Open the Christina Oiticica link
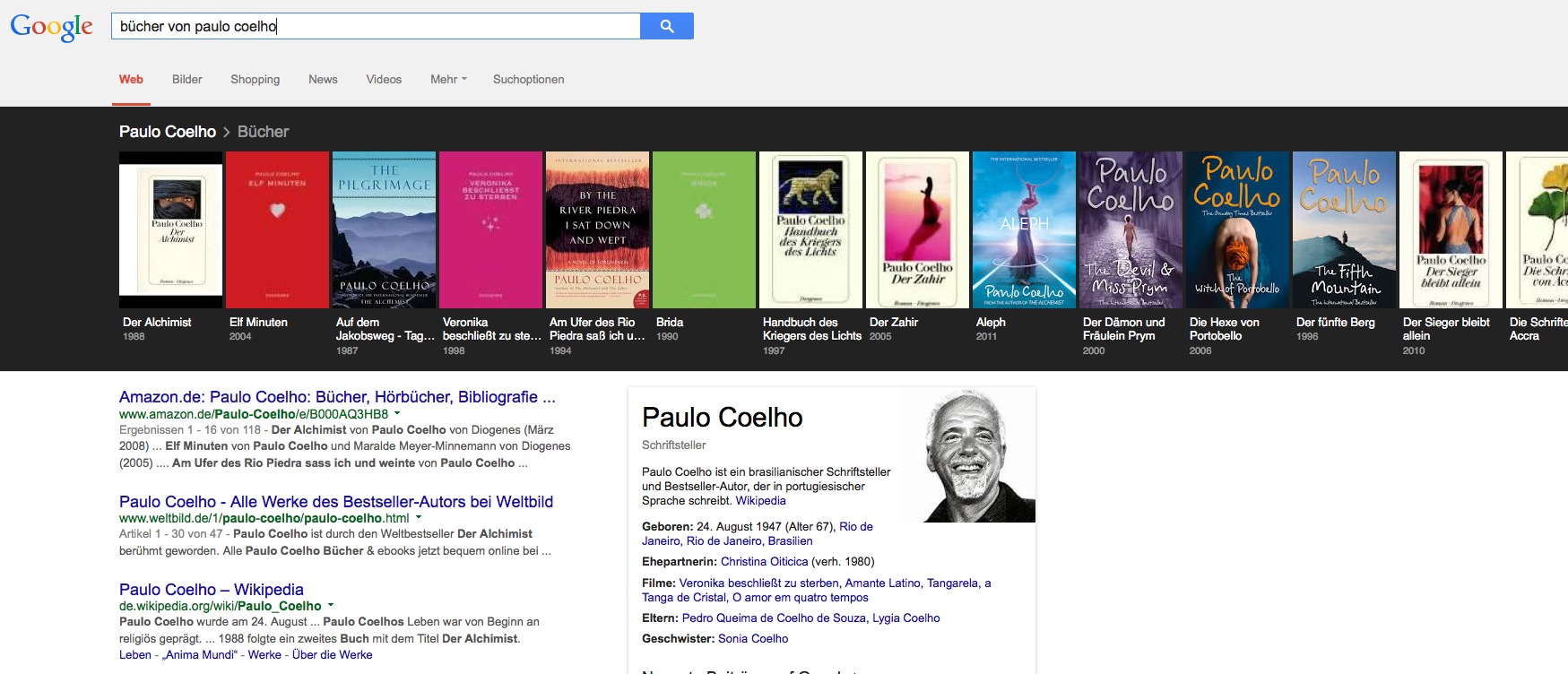 (x=764, y=562)
